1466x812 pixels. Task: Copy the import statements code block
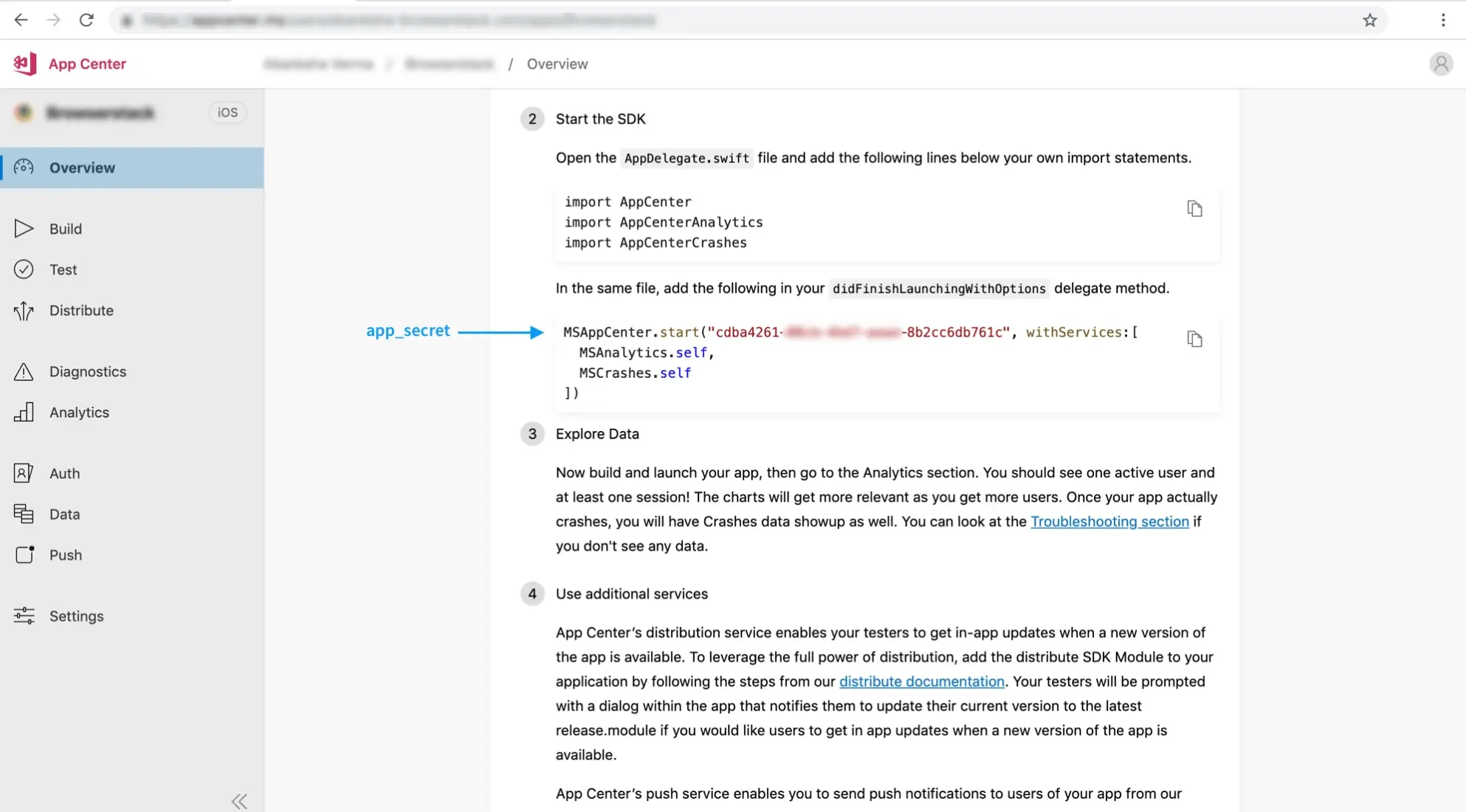1194,208
